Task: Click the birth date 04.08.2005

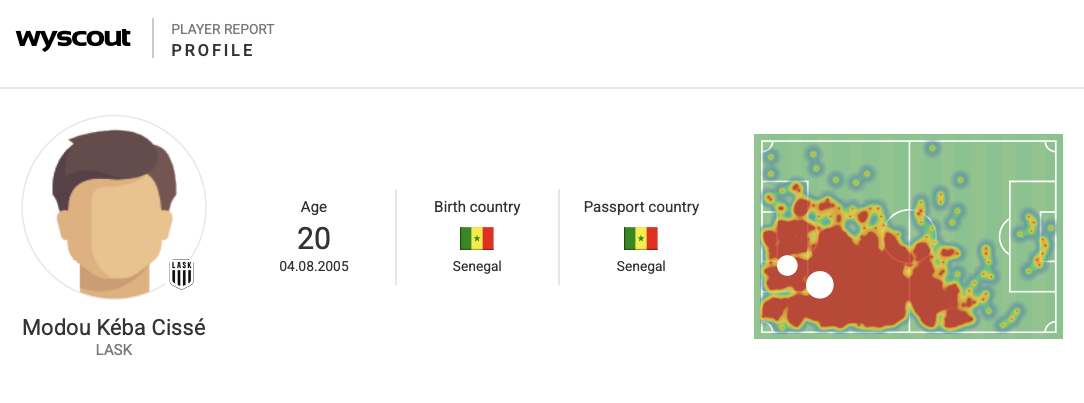Action: tap(314, 267)
